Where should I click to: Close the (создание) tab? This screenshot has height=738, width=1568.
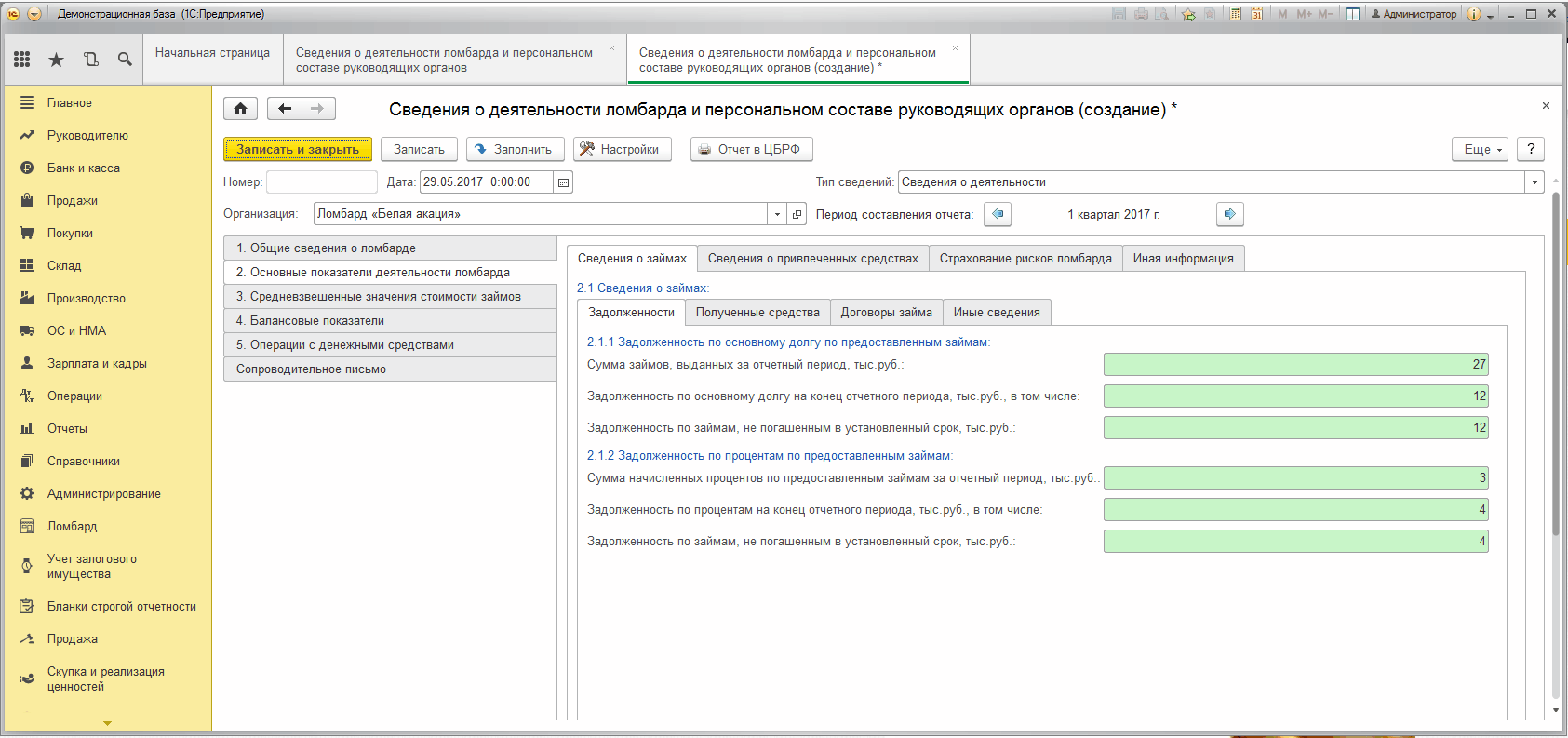tap(955, 48)
